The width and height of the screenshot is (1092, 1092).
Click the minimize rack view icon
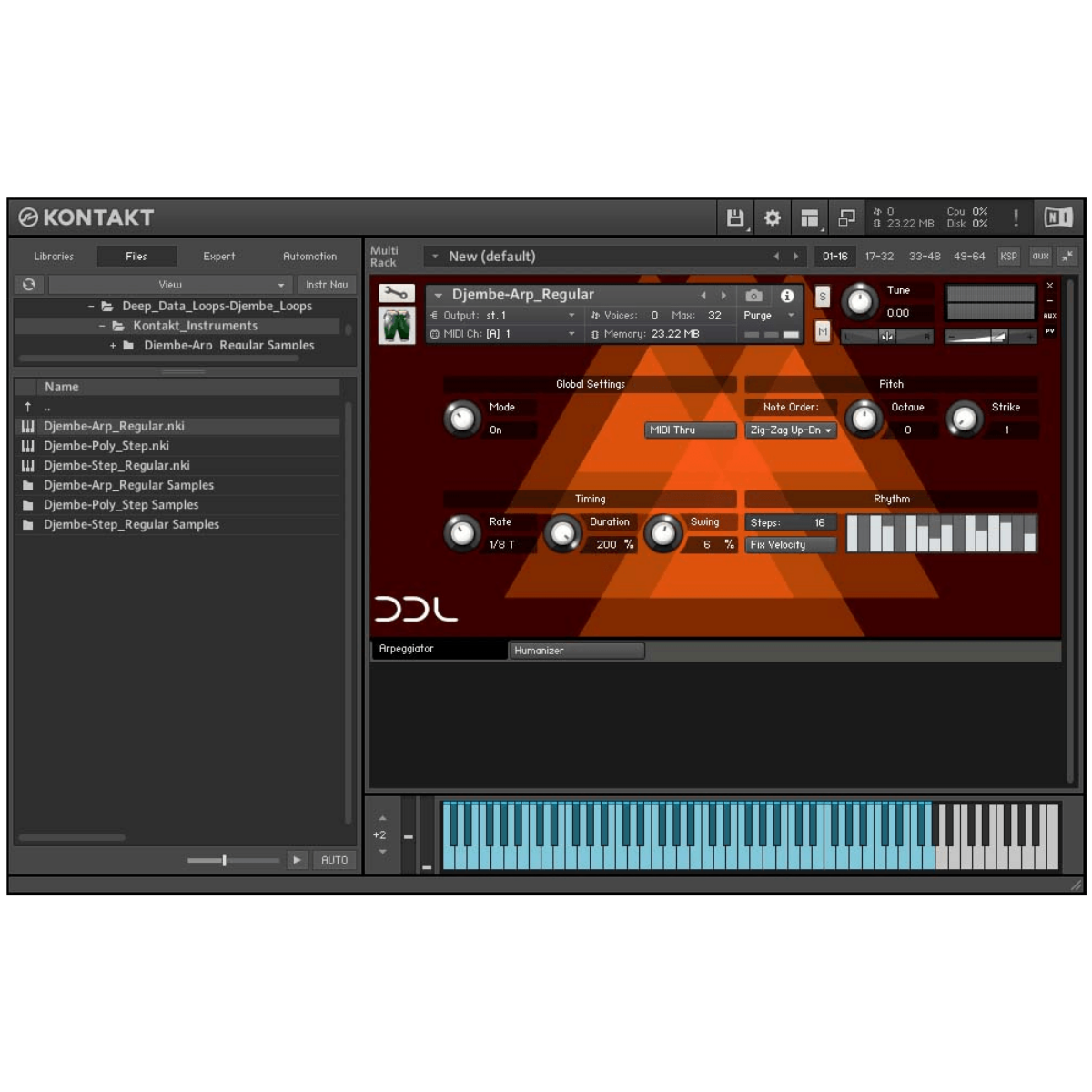pyautogui.click(x=846, y=217)
